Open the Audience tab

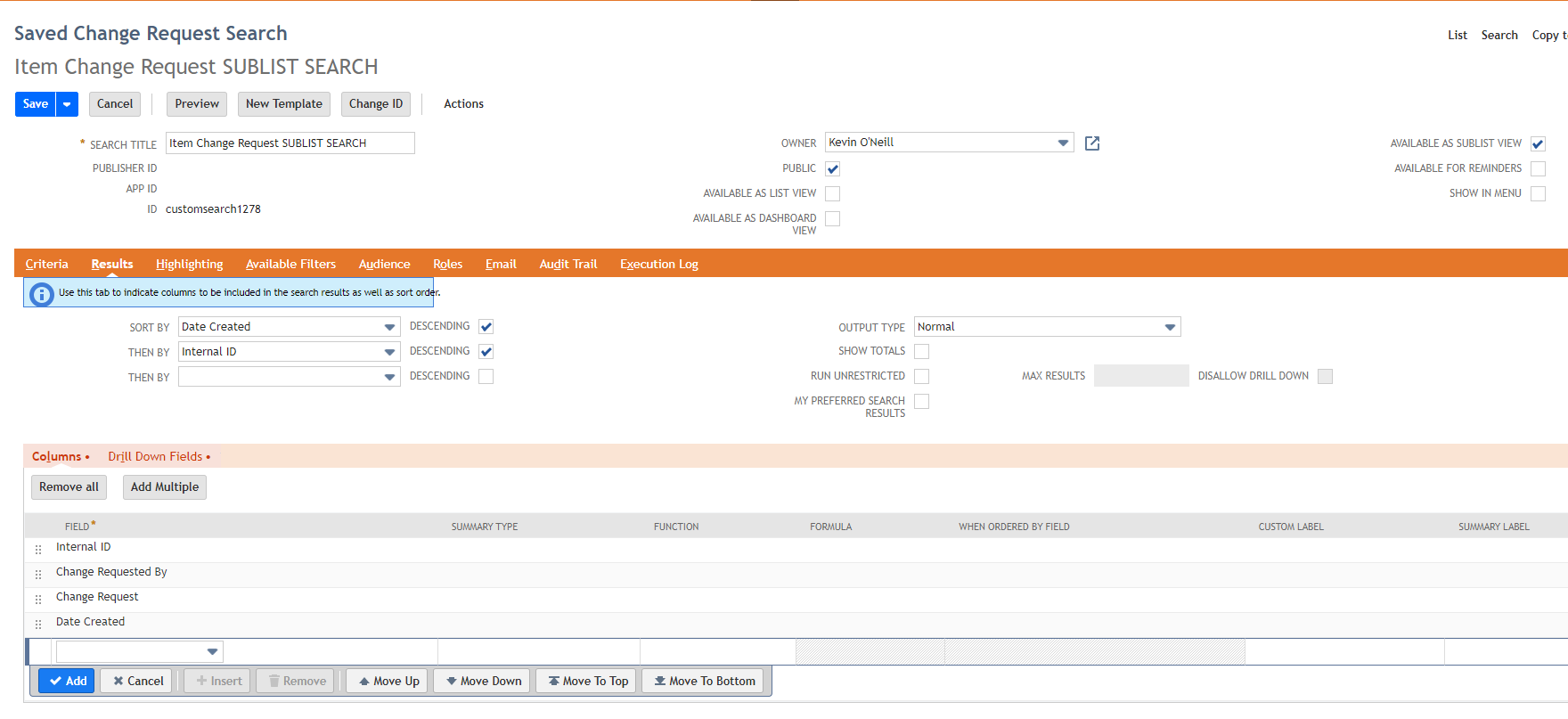385,265
